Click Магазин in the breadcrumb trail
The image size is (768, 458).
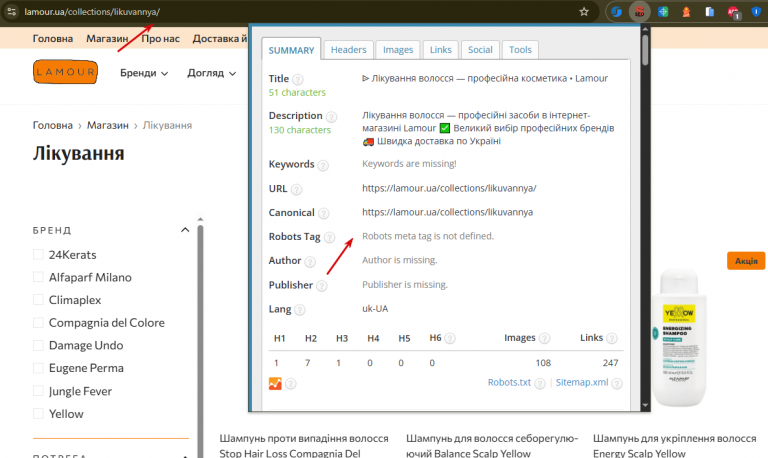pos(108,125)
